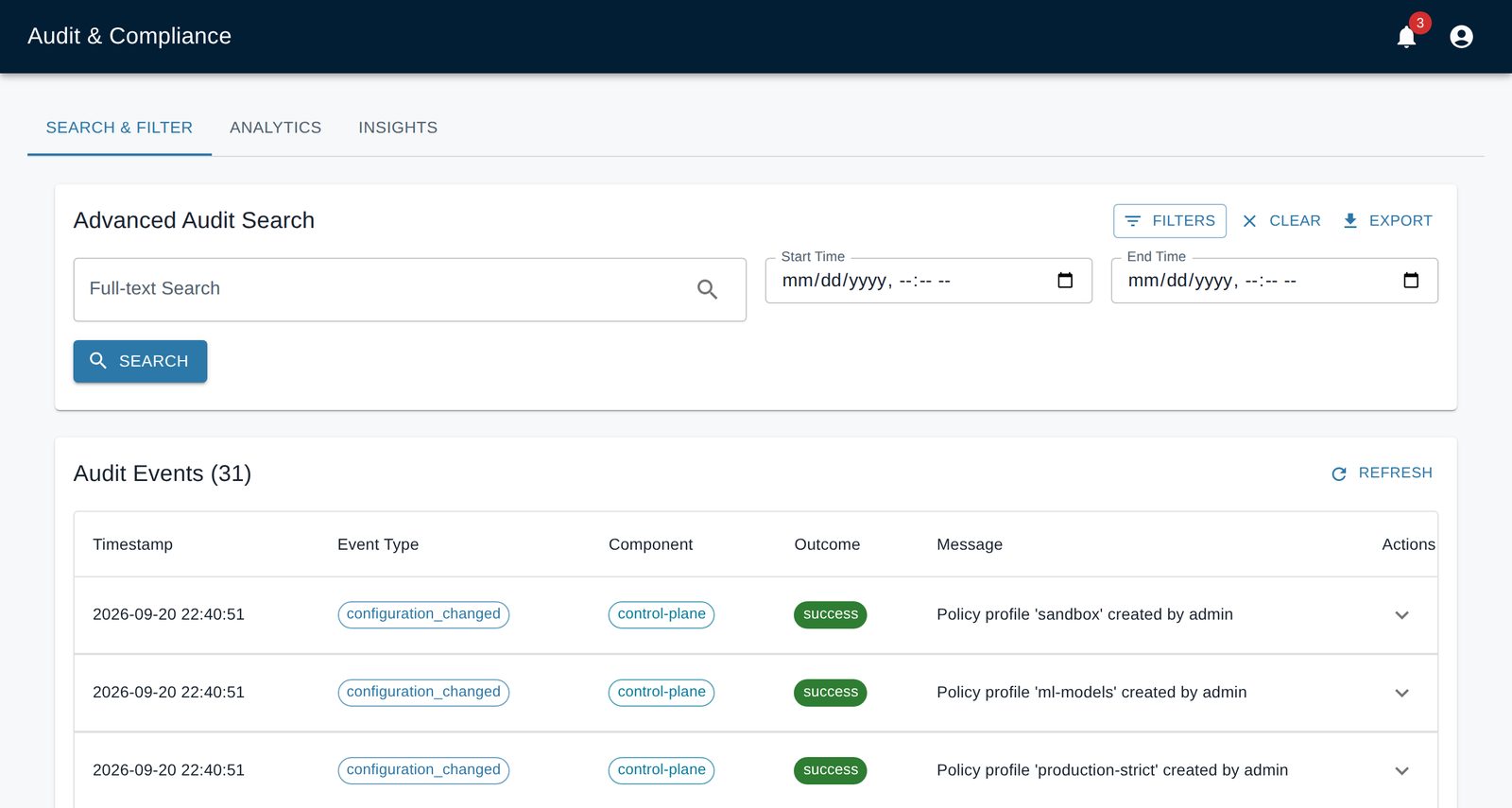
Task: Open the Start Time calendar picker
Action: [1065, 281]
